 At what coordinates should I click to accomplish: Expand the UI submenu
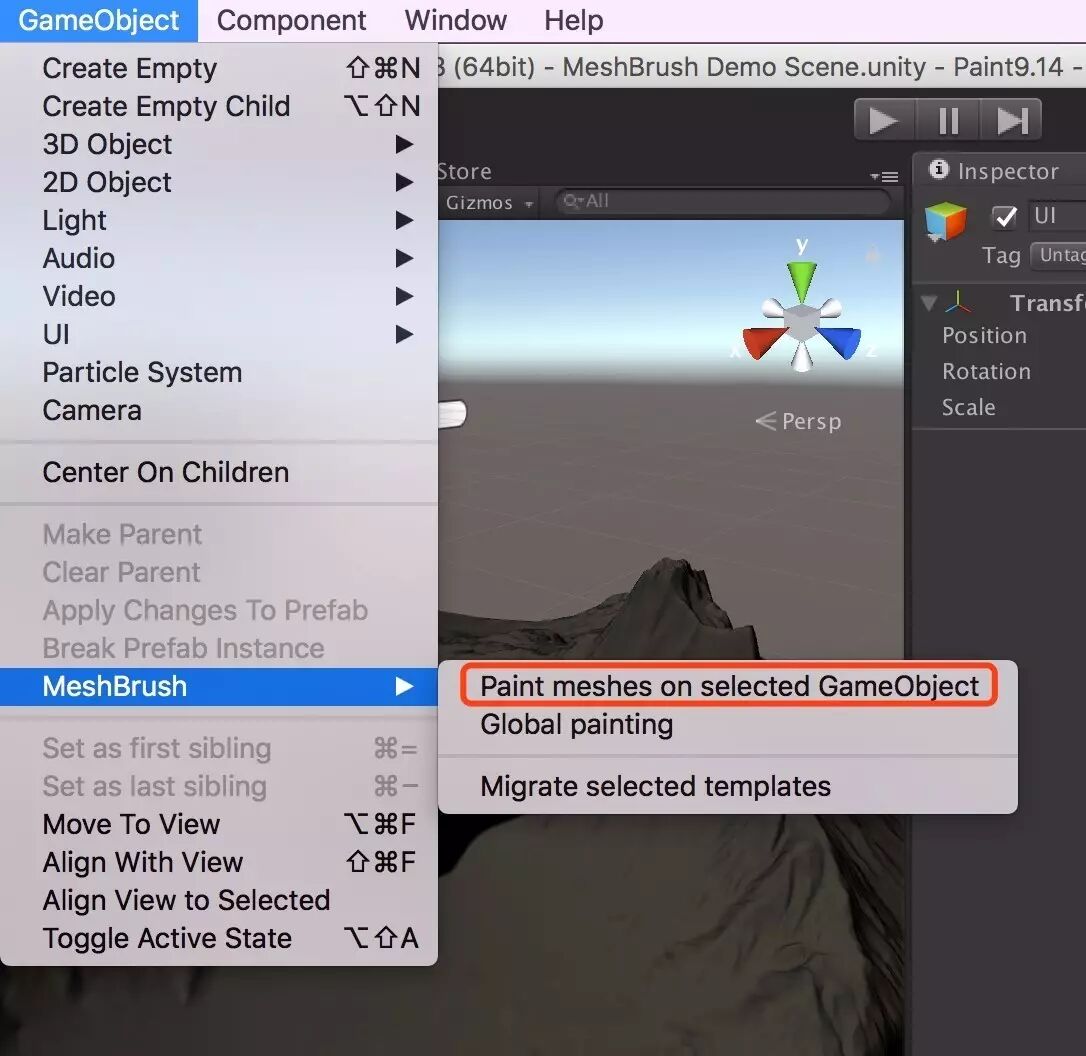click(219, 334)
